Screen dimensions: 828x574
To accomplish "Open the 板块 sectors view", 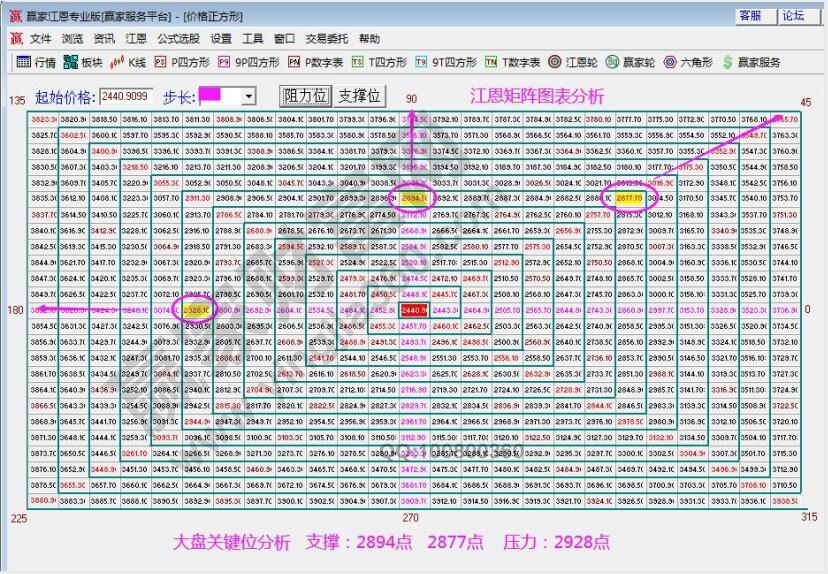I will click(x=82, y=62).
